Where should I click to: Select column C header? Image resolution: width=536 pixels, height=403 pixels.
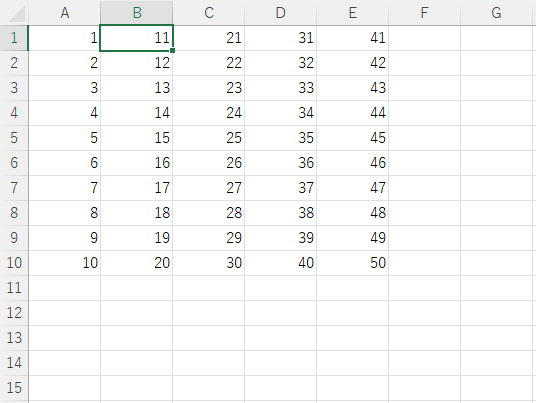(x=209, y=13)
